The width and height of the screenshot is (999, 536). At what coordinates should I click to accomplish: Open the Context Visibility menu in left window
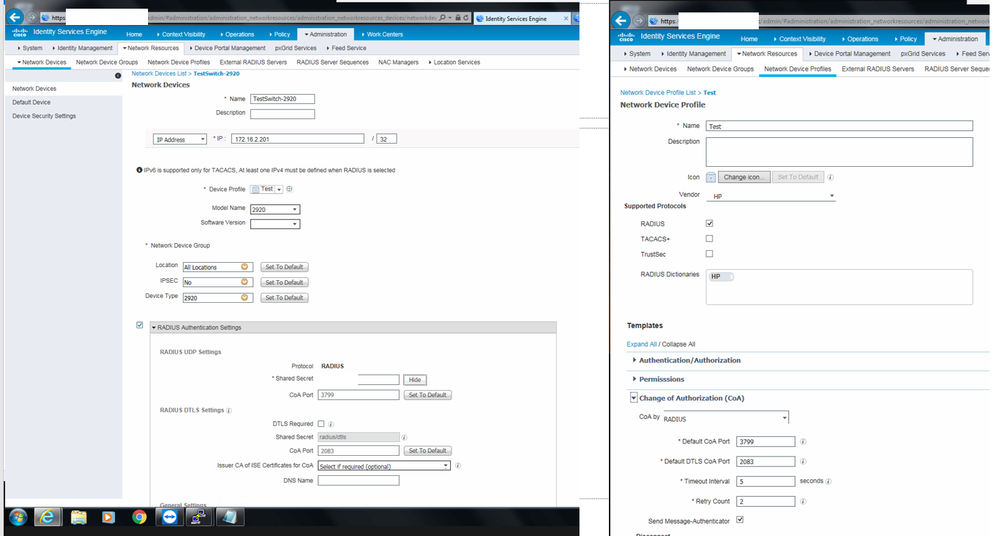182,34
